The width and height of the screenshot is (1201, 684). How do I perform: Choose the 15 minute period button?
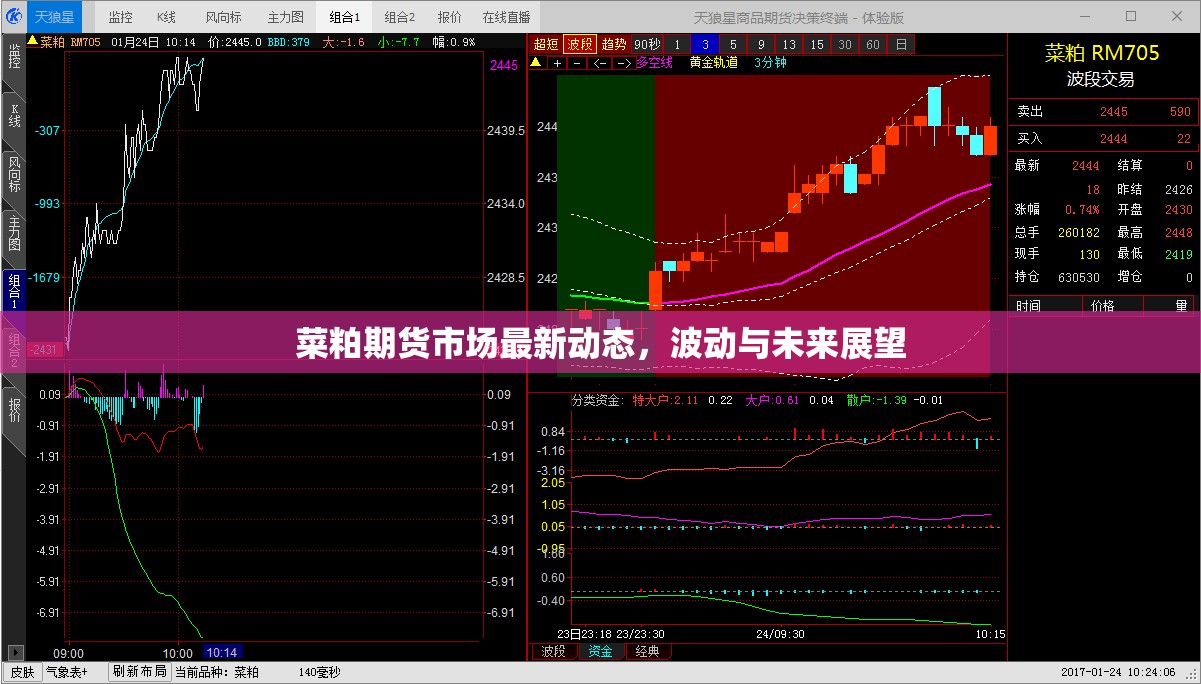pyautogui.click(x=817, y=44)
